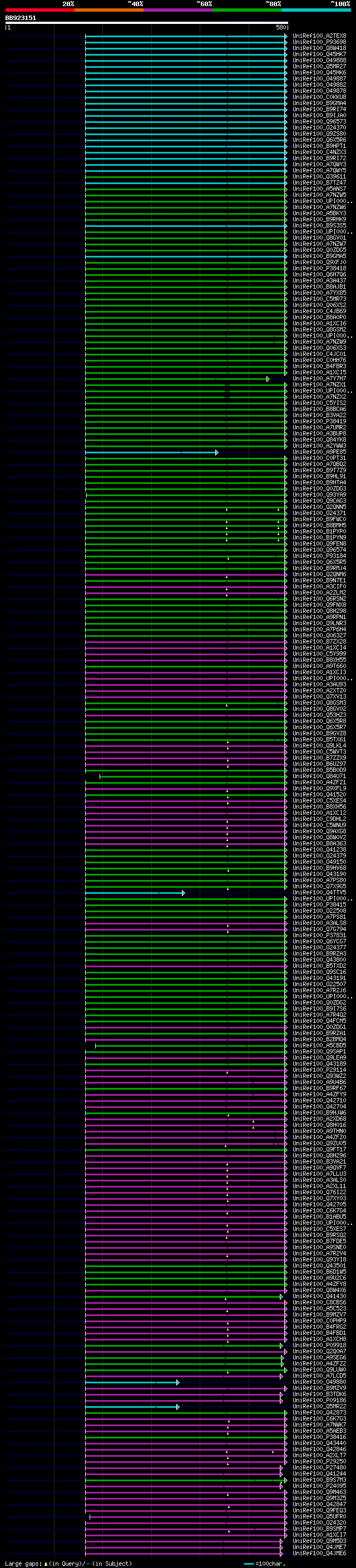
Task: Click the hit label UniRef100_Q93YA9
Action: (319, 495)
